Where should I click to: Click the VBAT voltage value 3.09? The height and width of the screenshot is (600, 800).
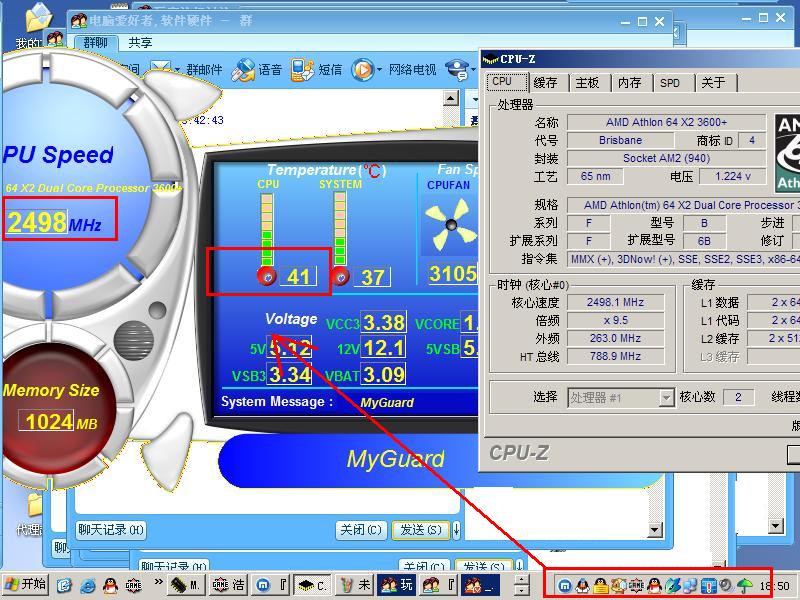384,374
